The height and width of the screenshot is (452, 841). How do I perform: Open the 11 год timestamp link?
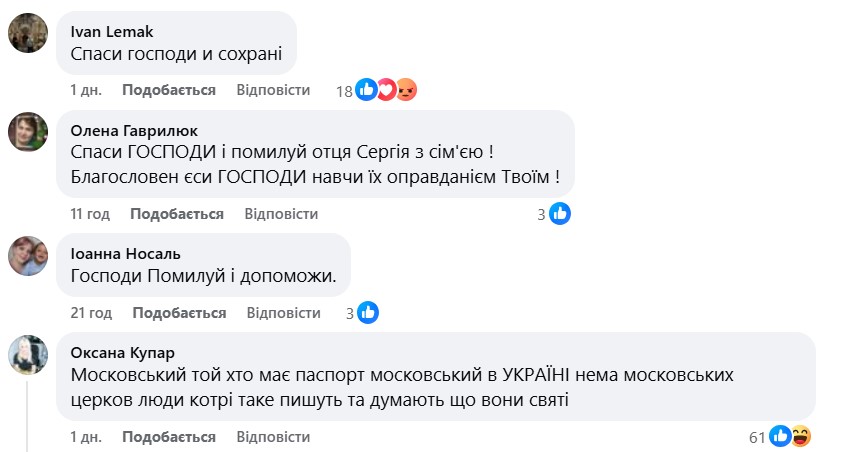(x=89, y=214)
